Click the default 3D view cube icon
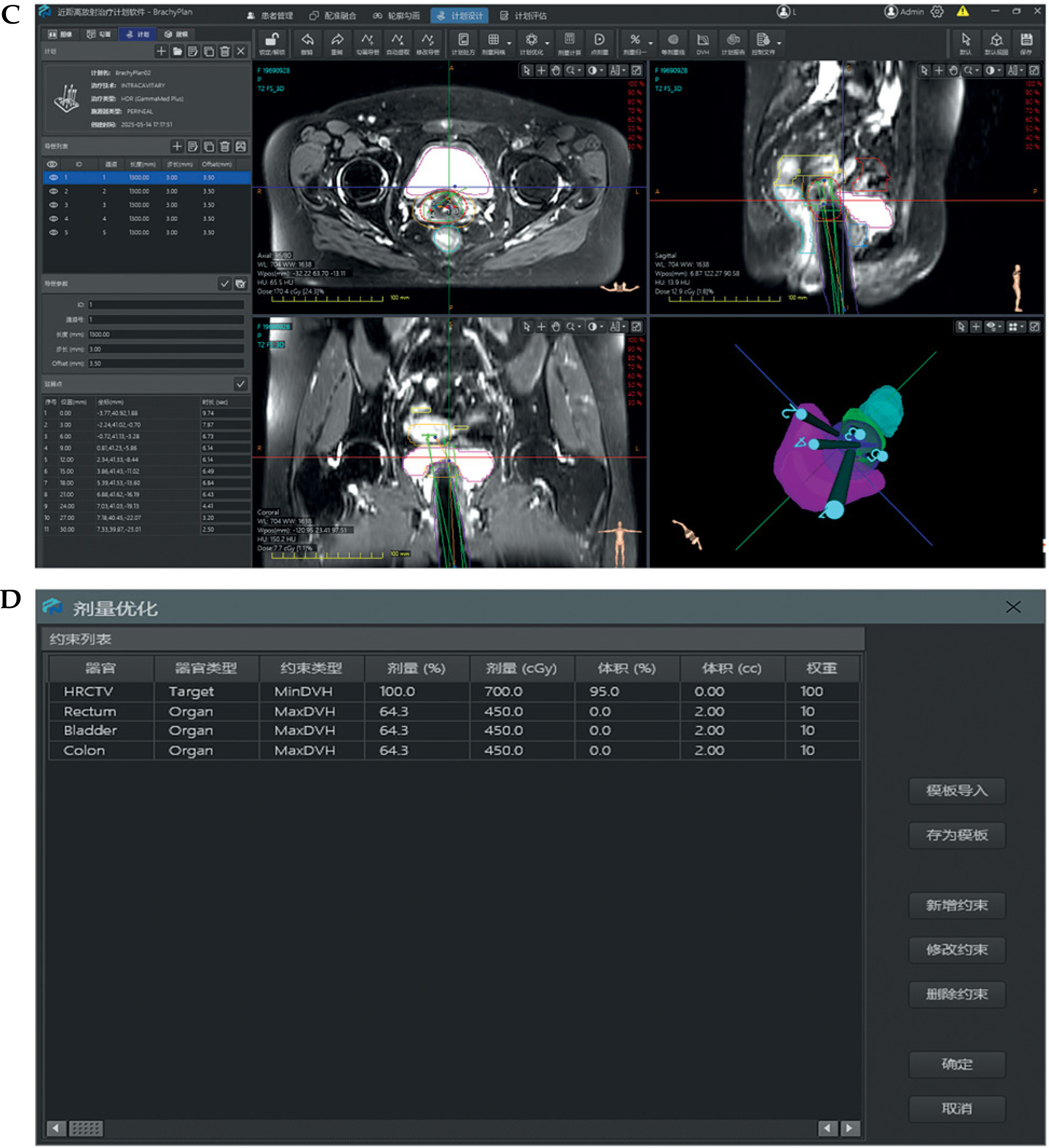Viewport: 1049px width, 1148px height. [996, 41]
